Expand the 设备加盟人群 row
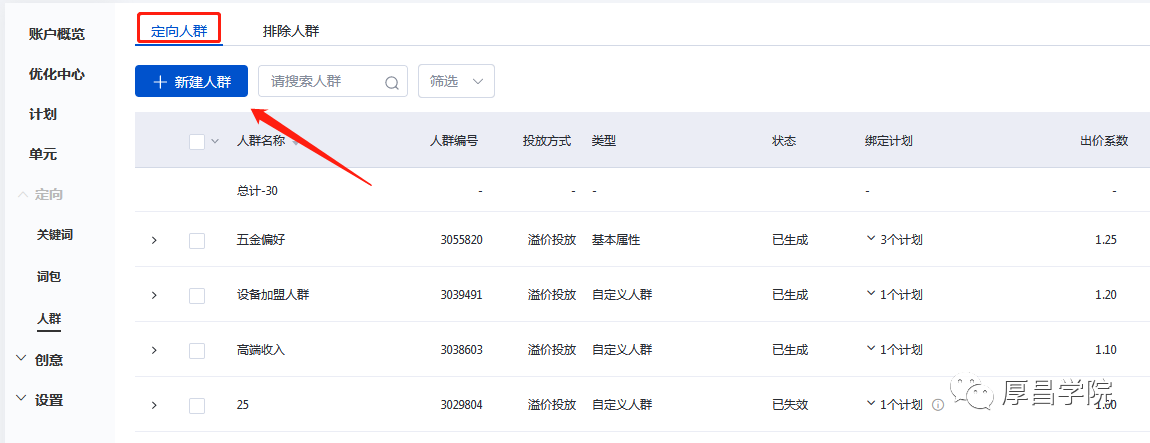The width and height of the screenshot is (1150, 443). tap(154, 295)
